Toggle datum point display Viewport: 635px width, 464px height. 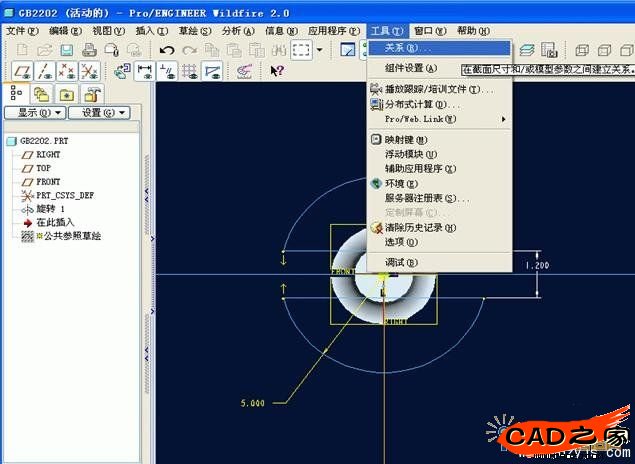pos(66,71)
